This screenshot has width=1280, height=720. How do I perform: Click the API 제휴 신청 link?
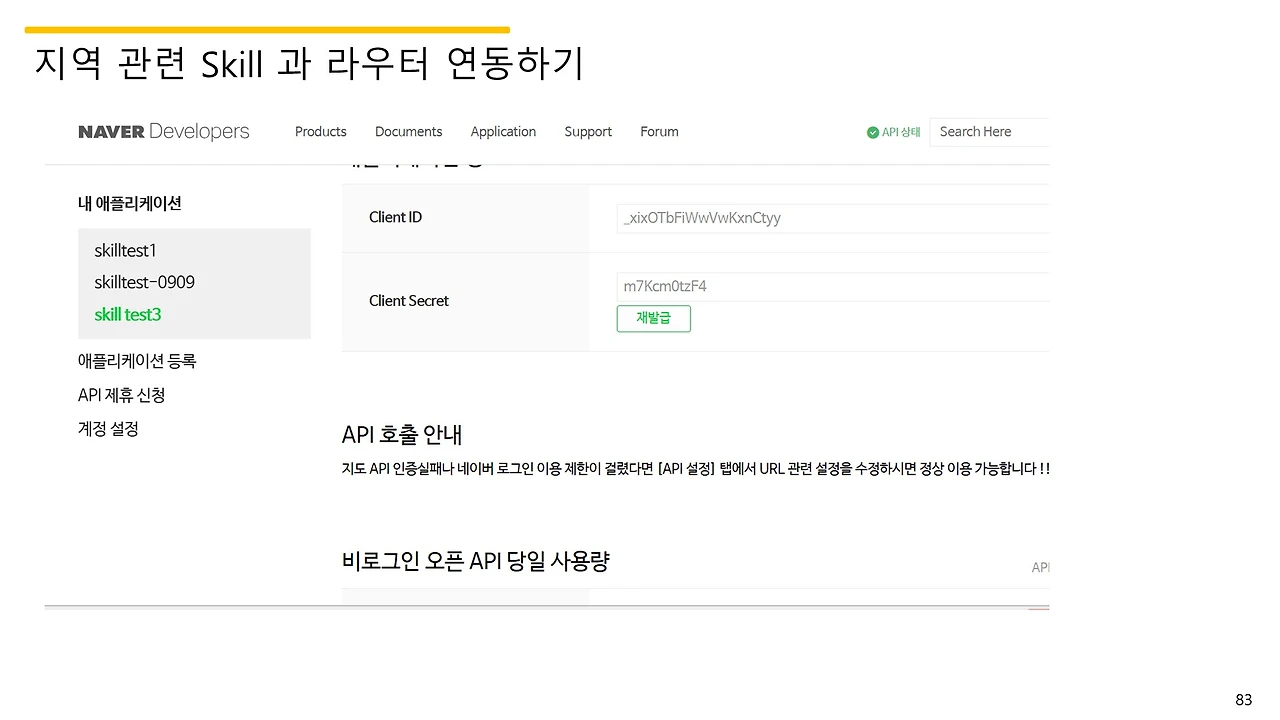[x=121, y=394]
